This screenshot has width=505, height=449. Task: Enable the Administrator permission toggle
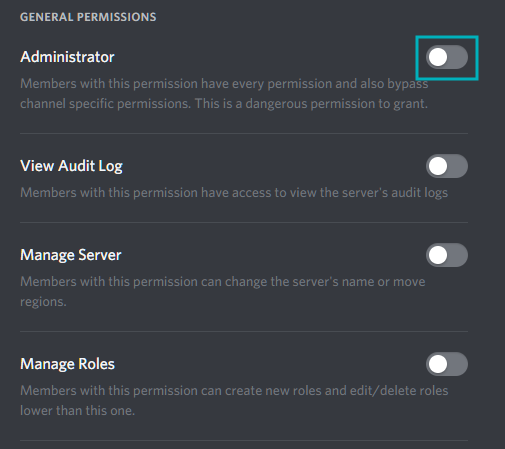click(447, 57)
